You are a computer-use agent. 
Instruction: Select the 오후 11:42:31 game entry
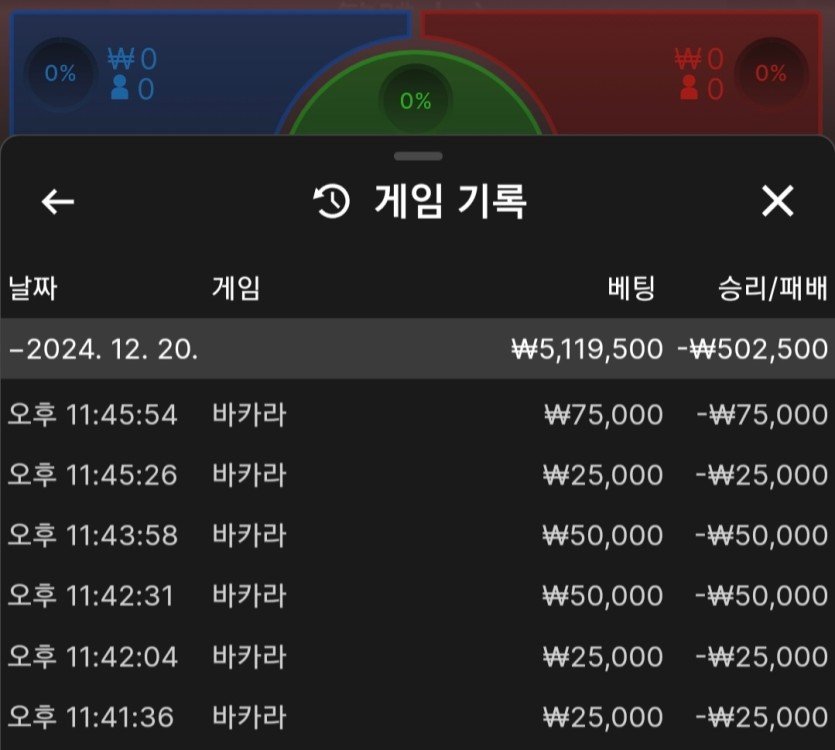pyautogui.click(x=418, y=596)
